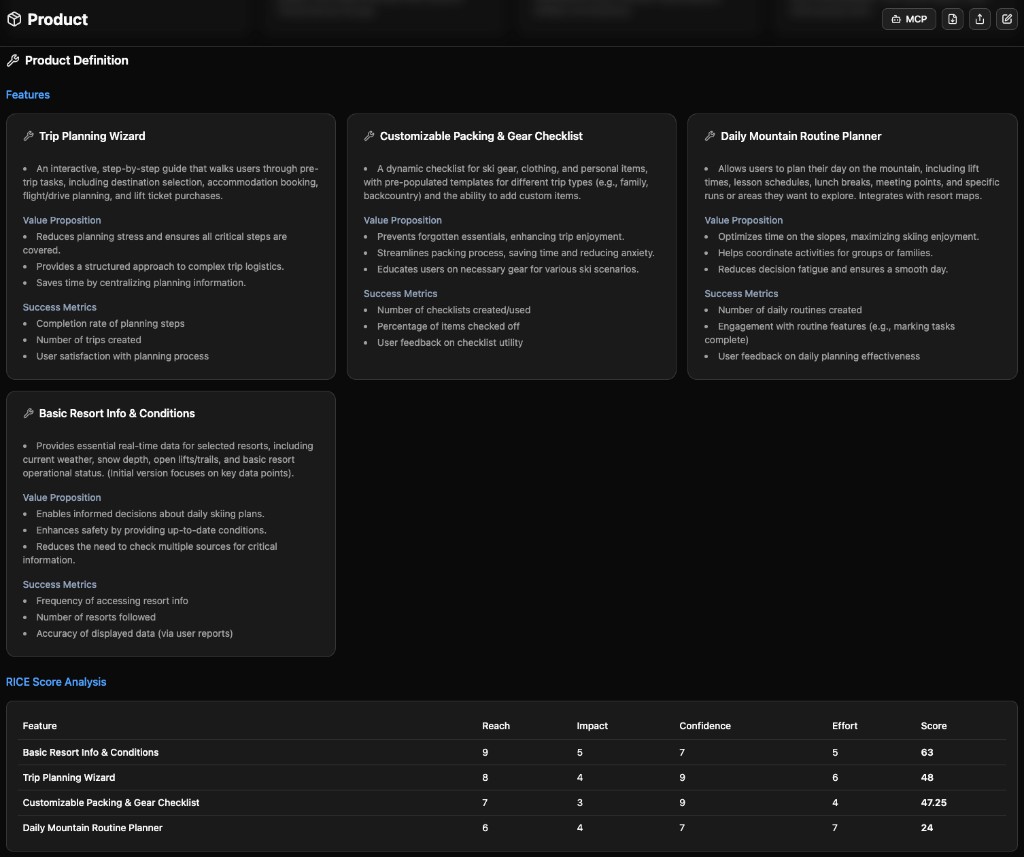This screenshot has width=1024, height=857.
Task: Open the MCP button
Action: click(x=909, y=19)
